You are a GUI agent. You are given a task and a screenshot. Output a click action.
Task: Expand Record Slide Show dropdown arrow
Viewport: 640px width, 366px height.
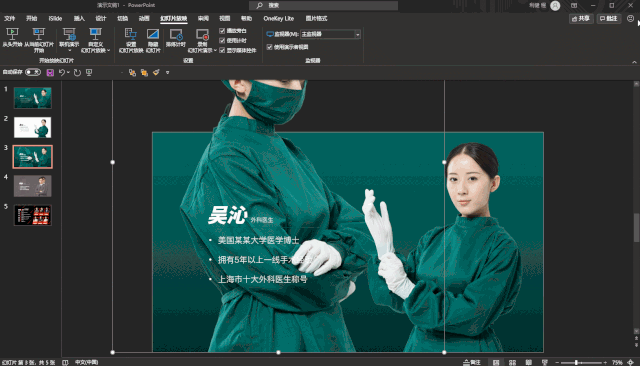coord(215,51)
